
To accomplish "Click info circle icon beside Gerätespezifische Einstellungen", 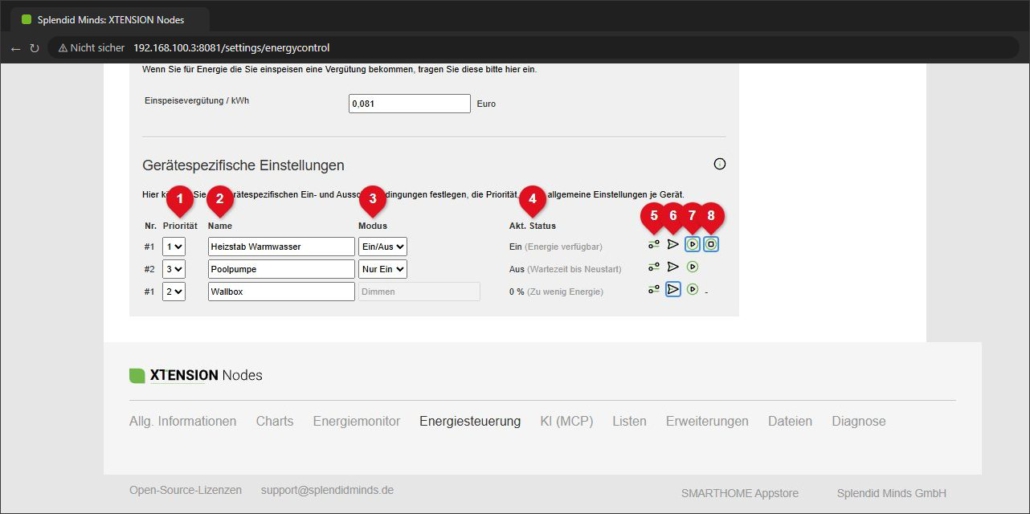I will click(x=719, y=164).
